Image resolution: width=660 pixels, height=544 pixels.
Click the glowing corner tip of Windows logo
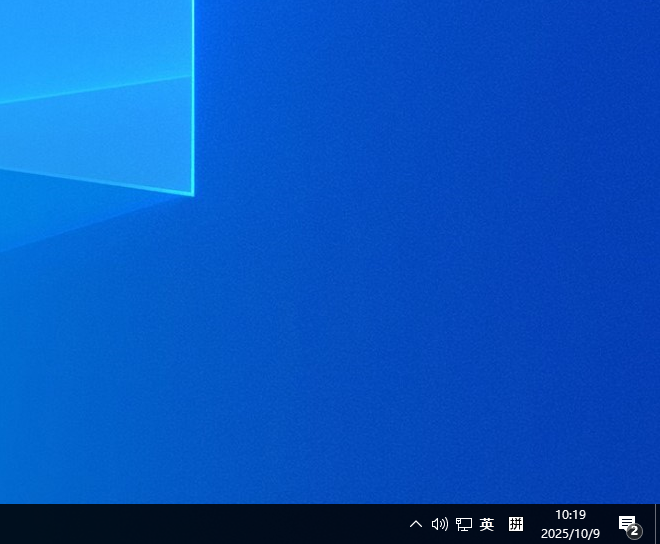[191, 193]
